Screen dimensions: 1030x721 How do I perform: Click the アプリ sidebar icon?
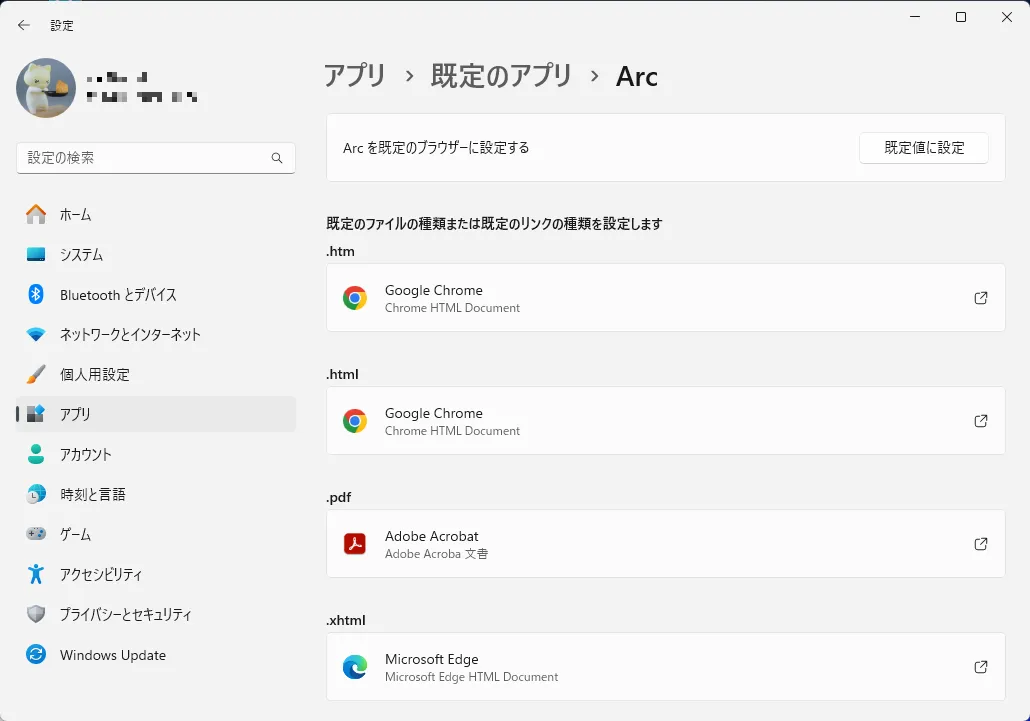click(36, 414)
